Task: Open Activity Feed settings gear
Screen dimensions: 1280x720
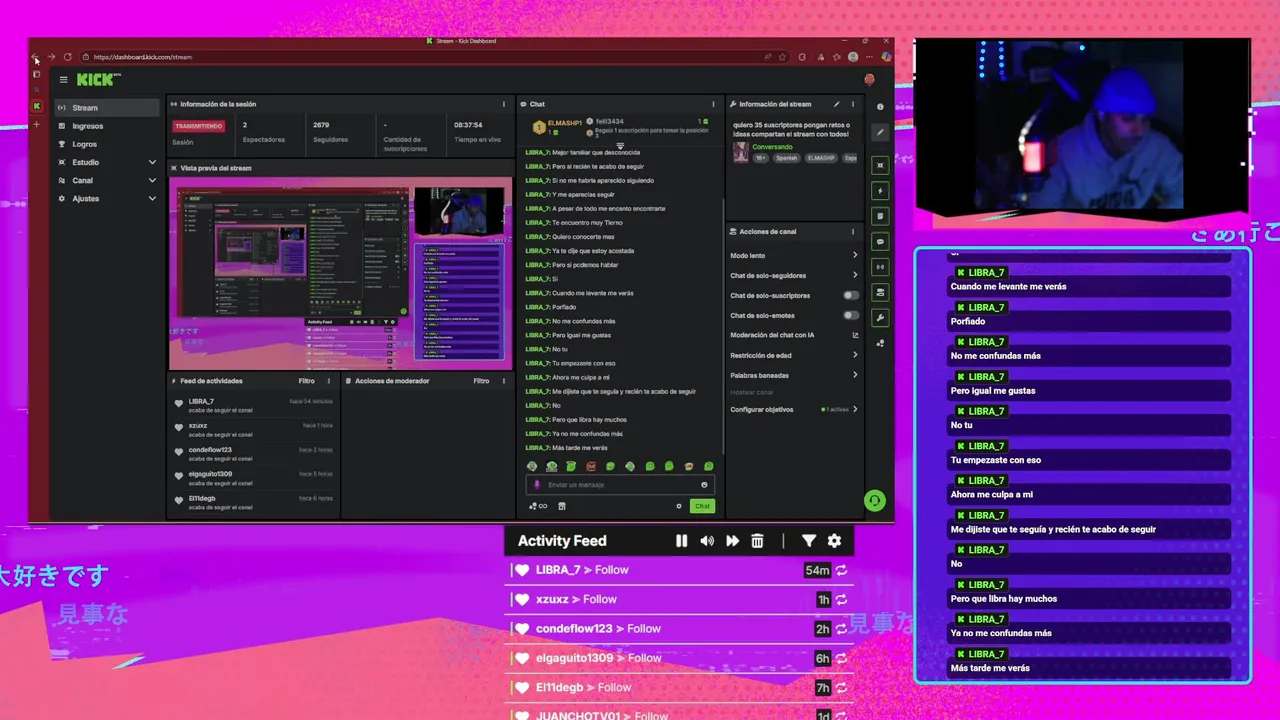Action: pyautogui.click(x=834, y=541)
